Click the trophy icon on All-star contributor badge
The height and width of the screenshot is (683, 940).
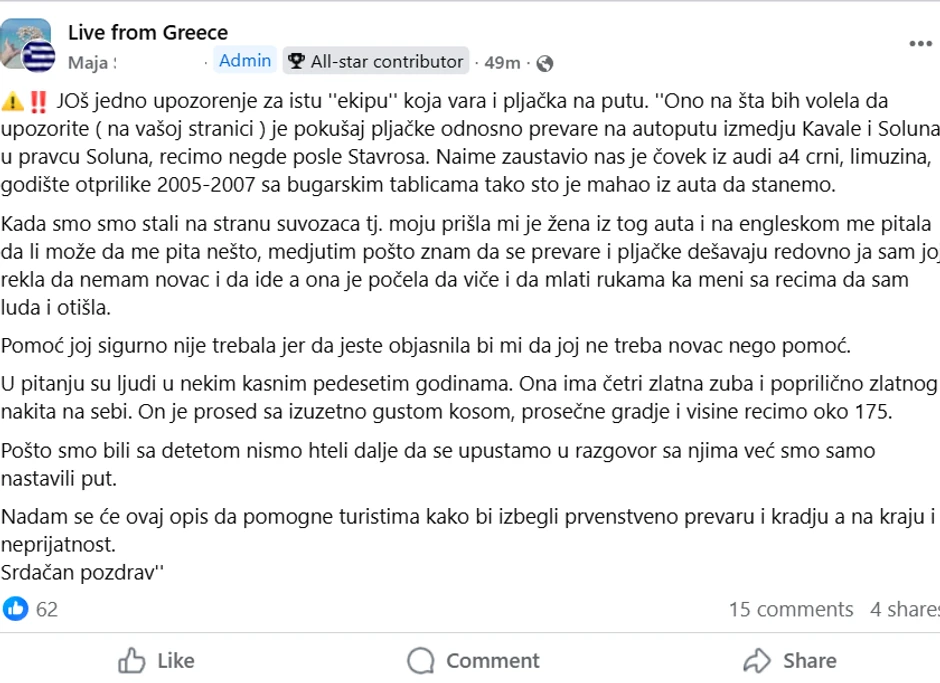coord(294,61)
